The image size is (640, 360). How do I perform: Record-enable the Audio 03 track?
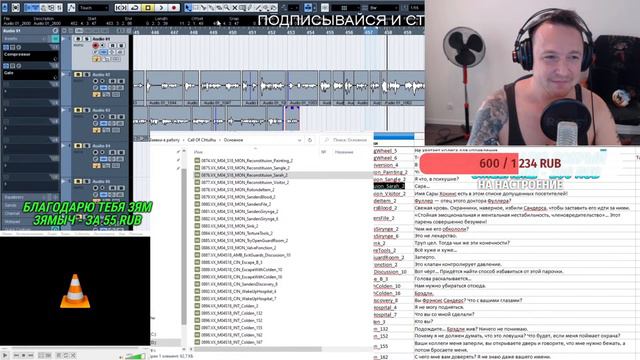tap(96, 117)
